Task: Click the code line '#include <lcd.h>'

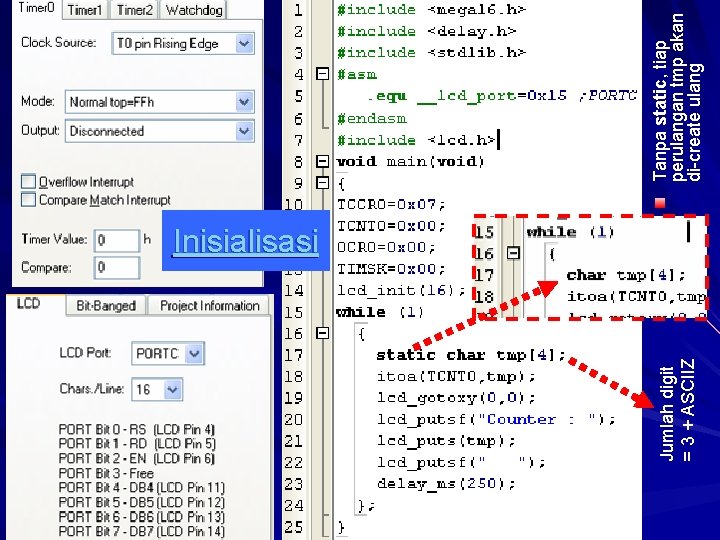Action: 417,140
